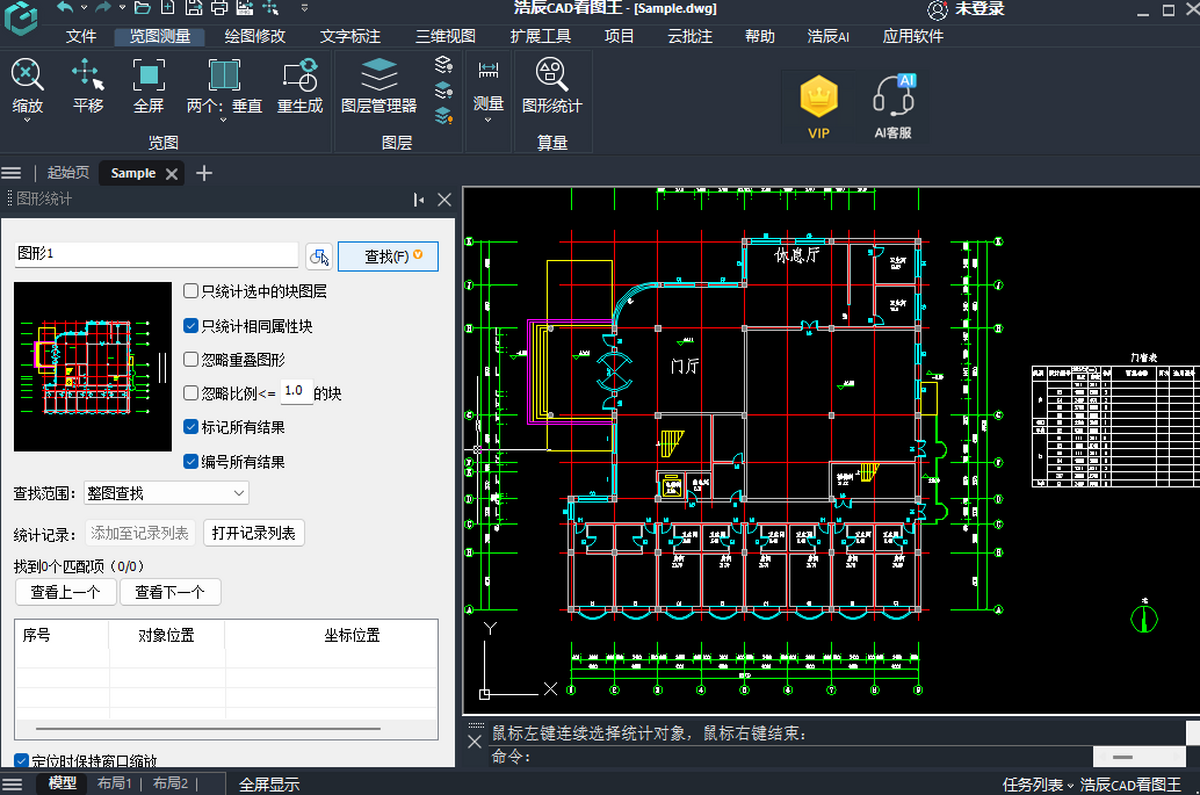The height and width of the screenshot is (795, 1200).
Task: Click the 全屏显示 status bar button
Action: pos(269,784)
